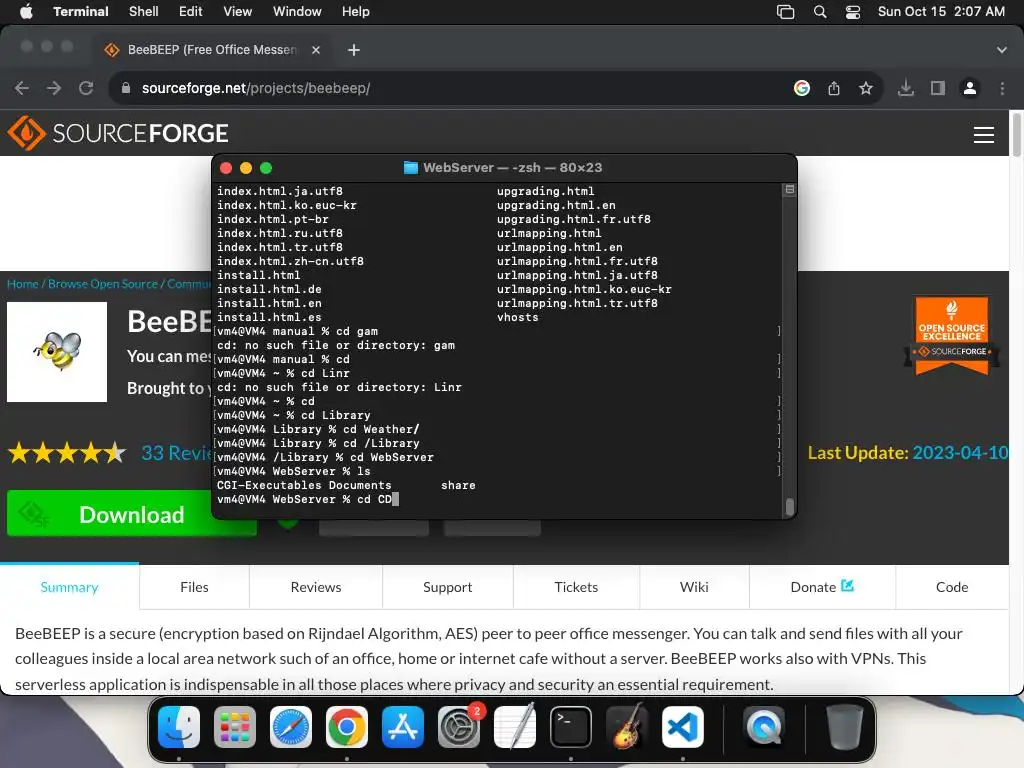Open Visual Studio Code in Dock

pyautogui.click(x=683, y=727)
